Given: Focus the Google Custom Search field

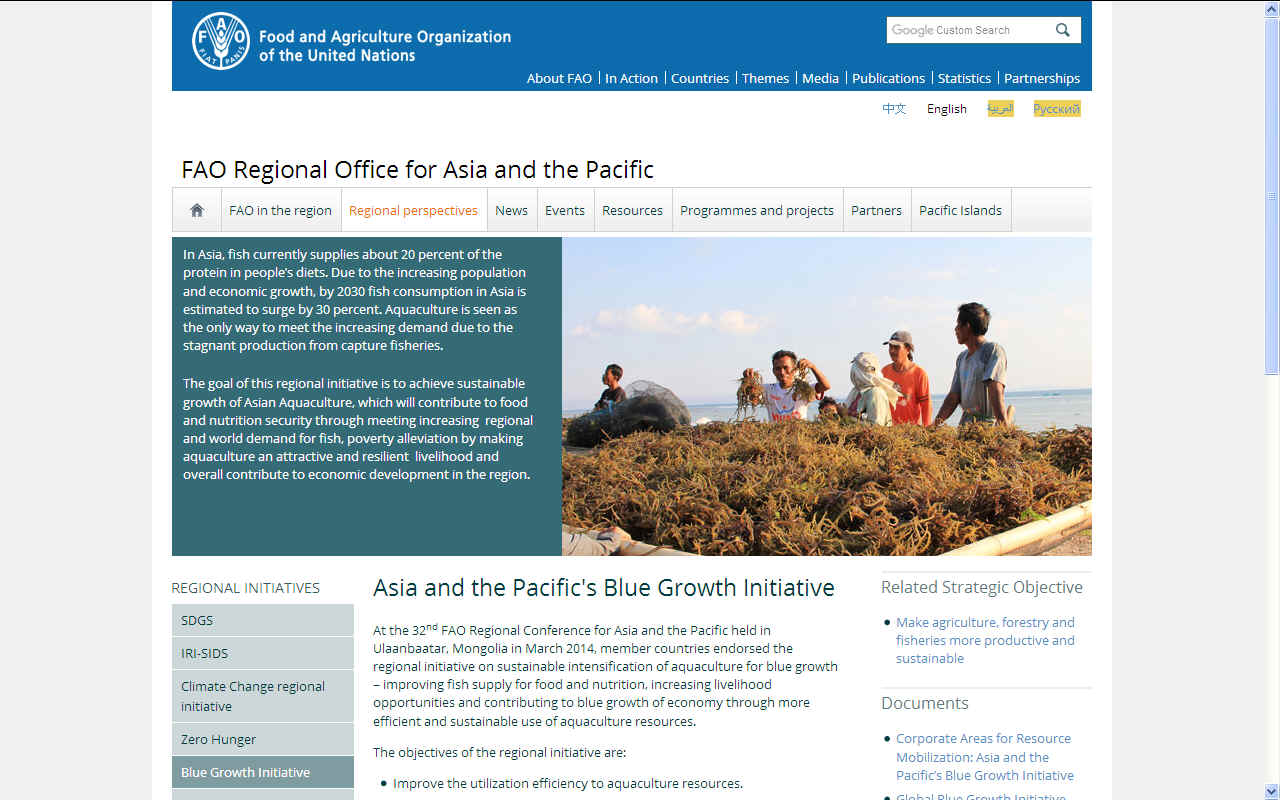Looking at the screenshot, I should [x=966, y=30].
